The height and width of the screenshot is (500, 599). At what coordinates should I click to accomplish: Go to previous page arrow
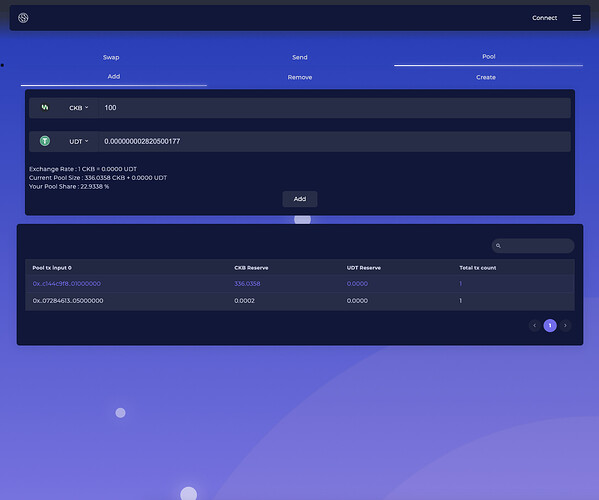pos(534,325)
